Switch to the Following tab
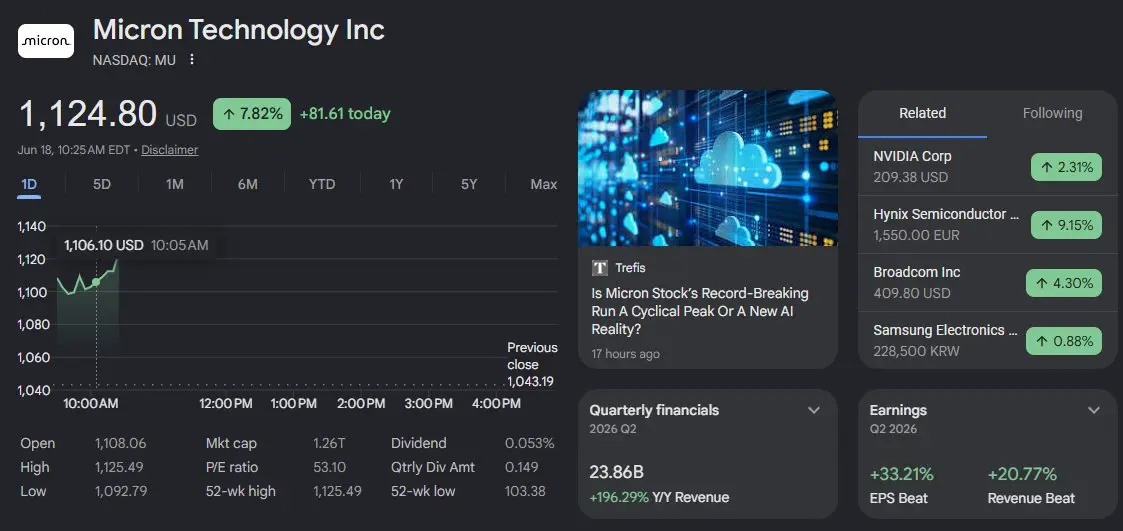Screen dimensions: 1123x531 coord(1052,113)
